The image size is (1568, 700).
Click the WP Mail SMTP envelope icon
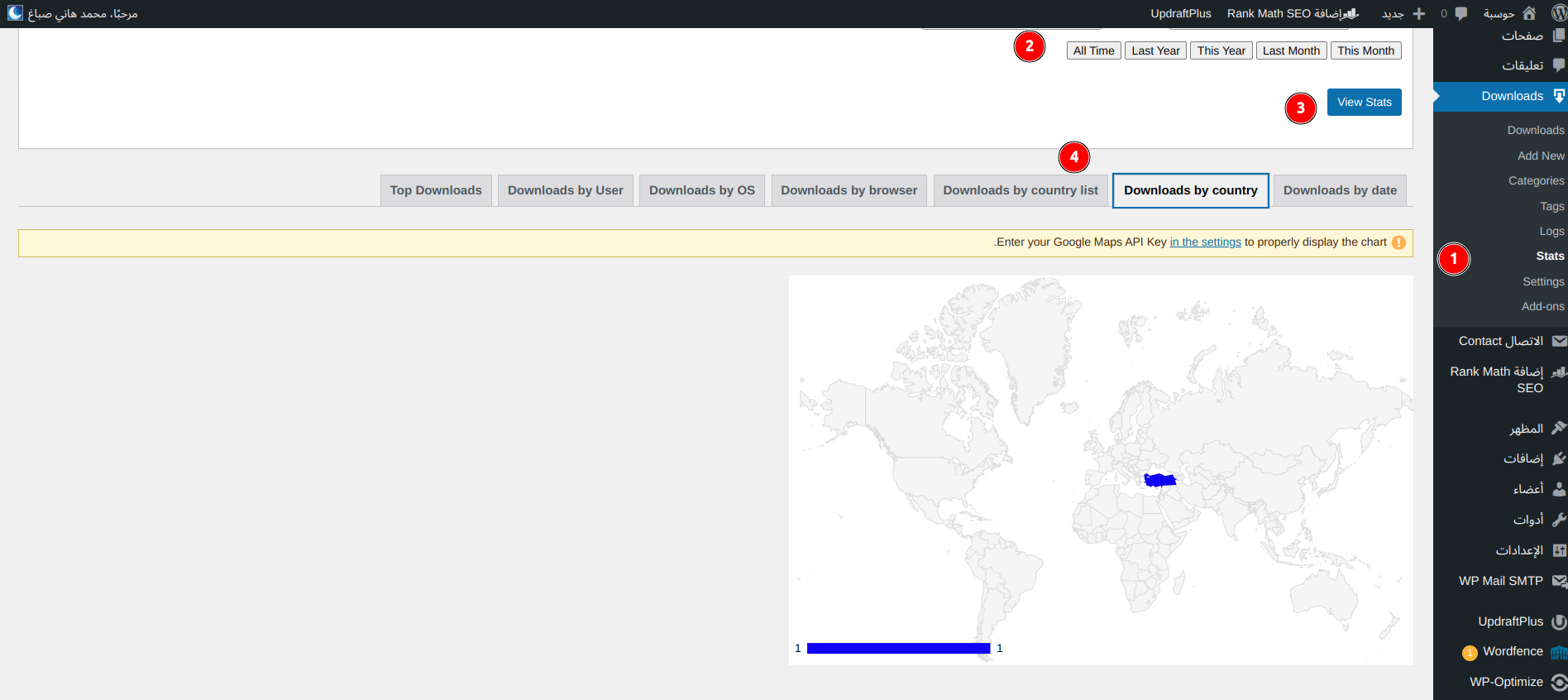point(1559,581)
